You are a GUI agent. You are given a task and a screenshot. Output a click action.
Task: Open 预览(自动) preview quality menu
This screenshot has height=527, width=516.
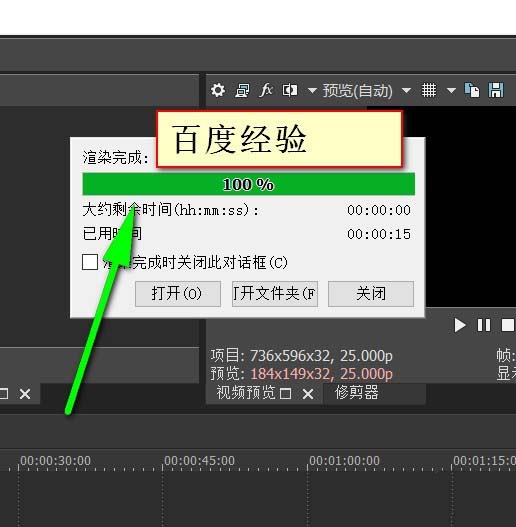tap(357, 90)
